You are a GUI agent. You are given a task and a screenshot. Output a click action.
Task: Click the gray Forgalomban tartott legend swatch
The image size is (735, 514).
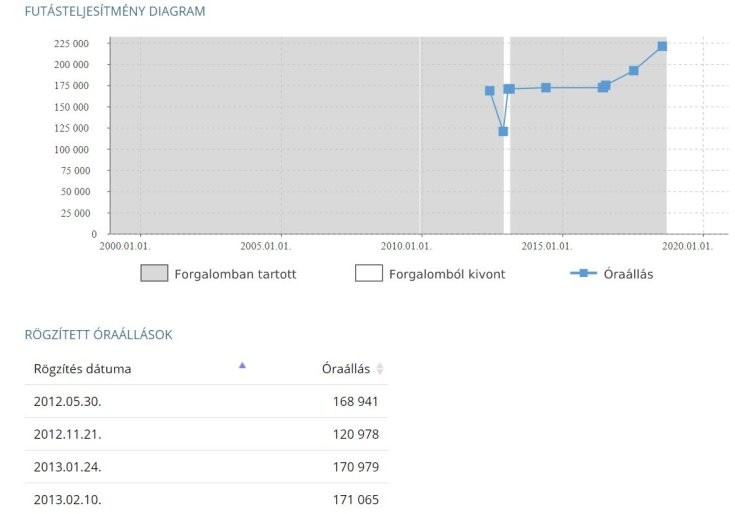[154, 273]
